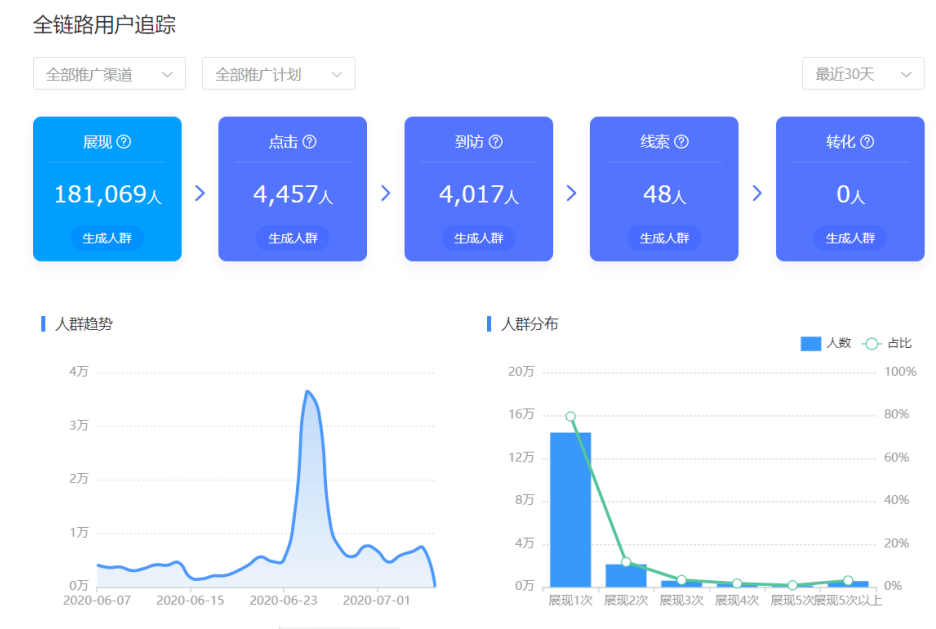The image size is (936, 629).
Task: Click the peak of the 人群趋势 chart
Action: [x=308, y=392]
